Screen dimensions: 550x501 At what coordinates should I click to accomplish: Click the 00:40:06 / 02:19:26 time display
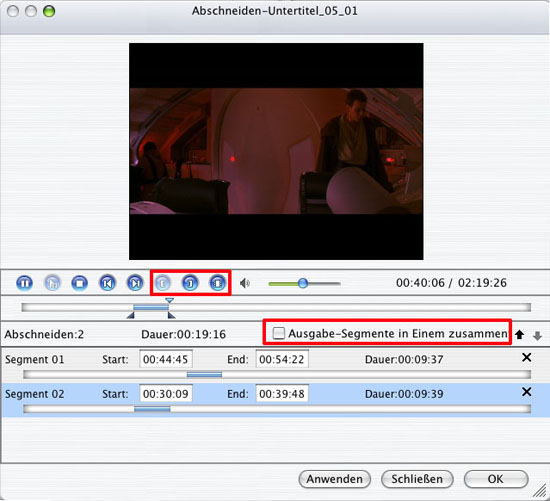tap(451, 283)
